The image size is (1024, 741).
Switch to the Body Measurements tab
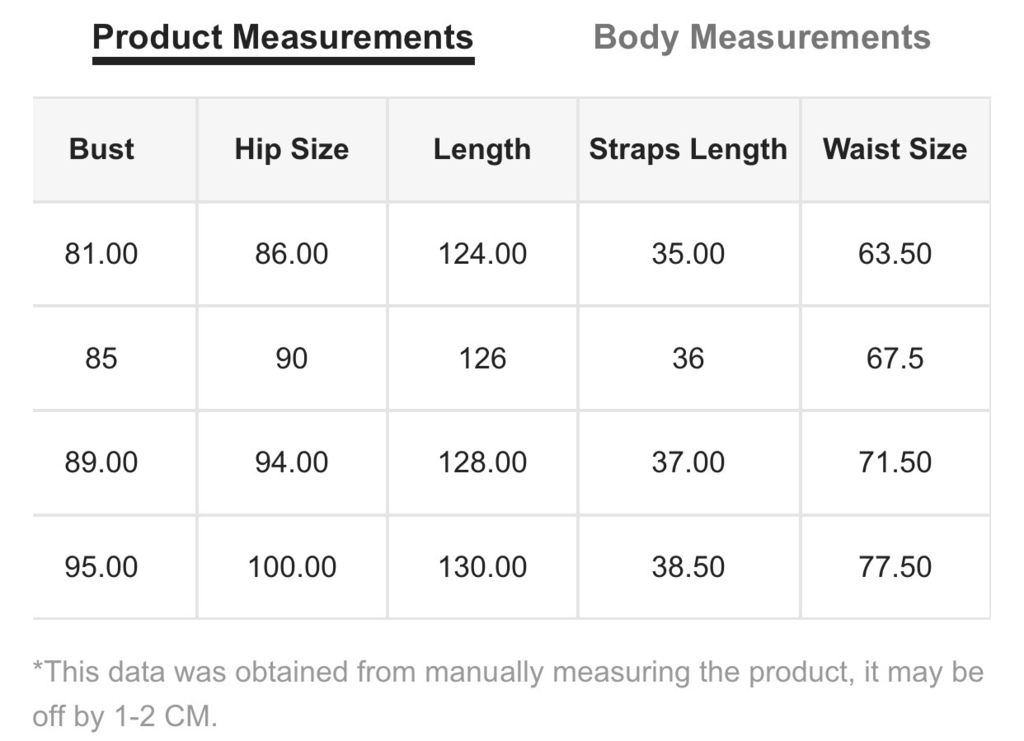click(x=761, y=37)
